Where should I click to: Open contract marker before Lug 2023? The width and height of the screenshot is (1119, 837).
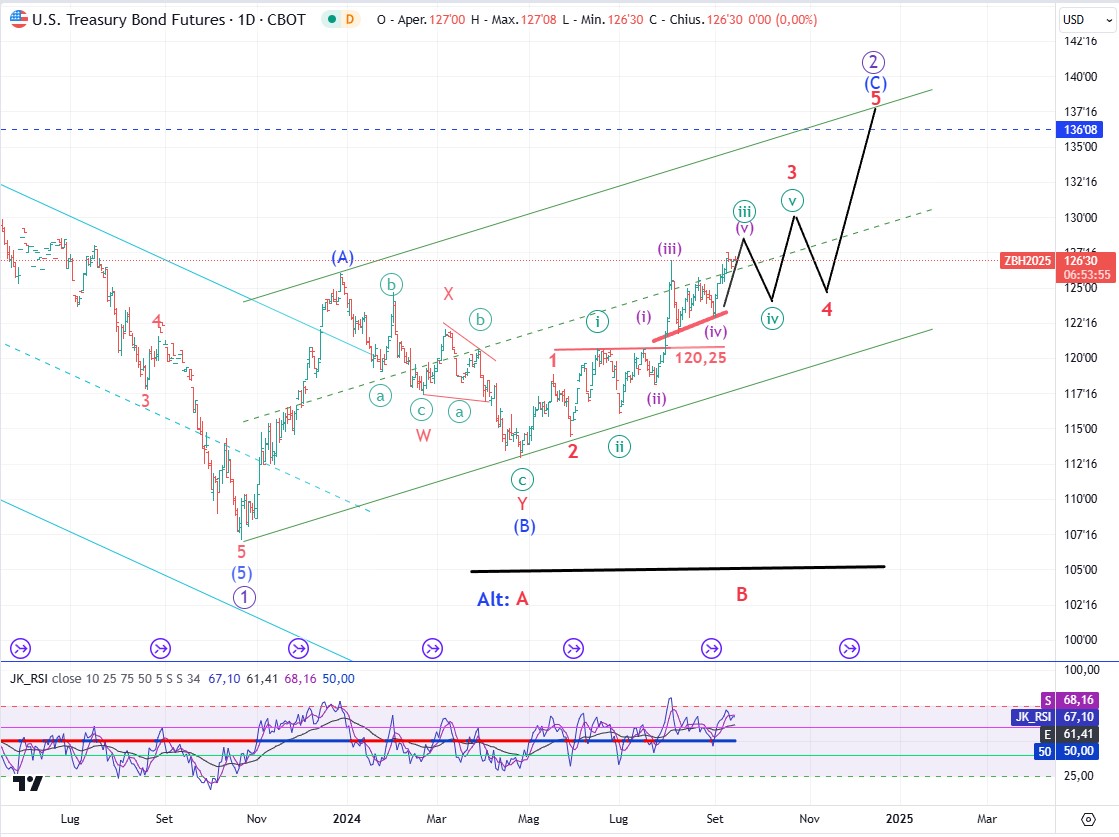[x=21, y=649]
